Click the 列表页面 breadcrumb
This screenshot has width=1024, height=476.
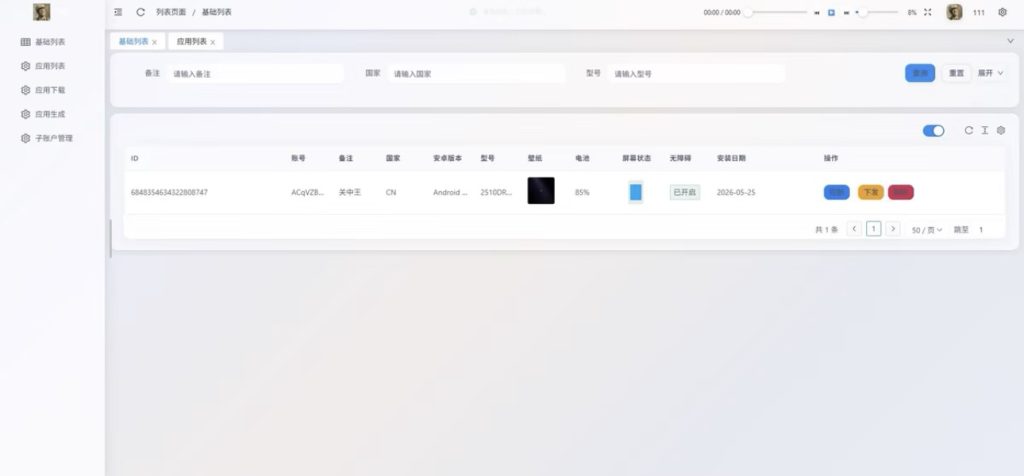(x=170, y=12)
